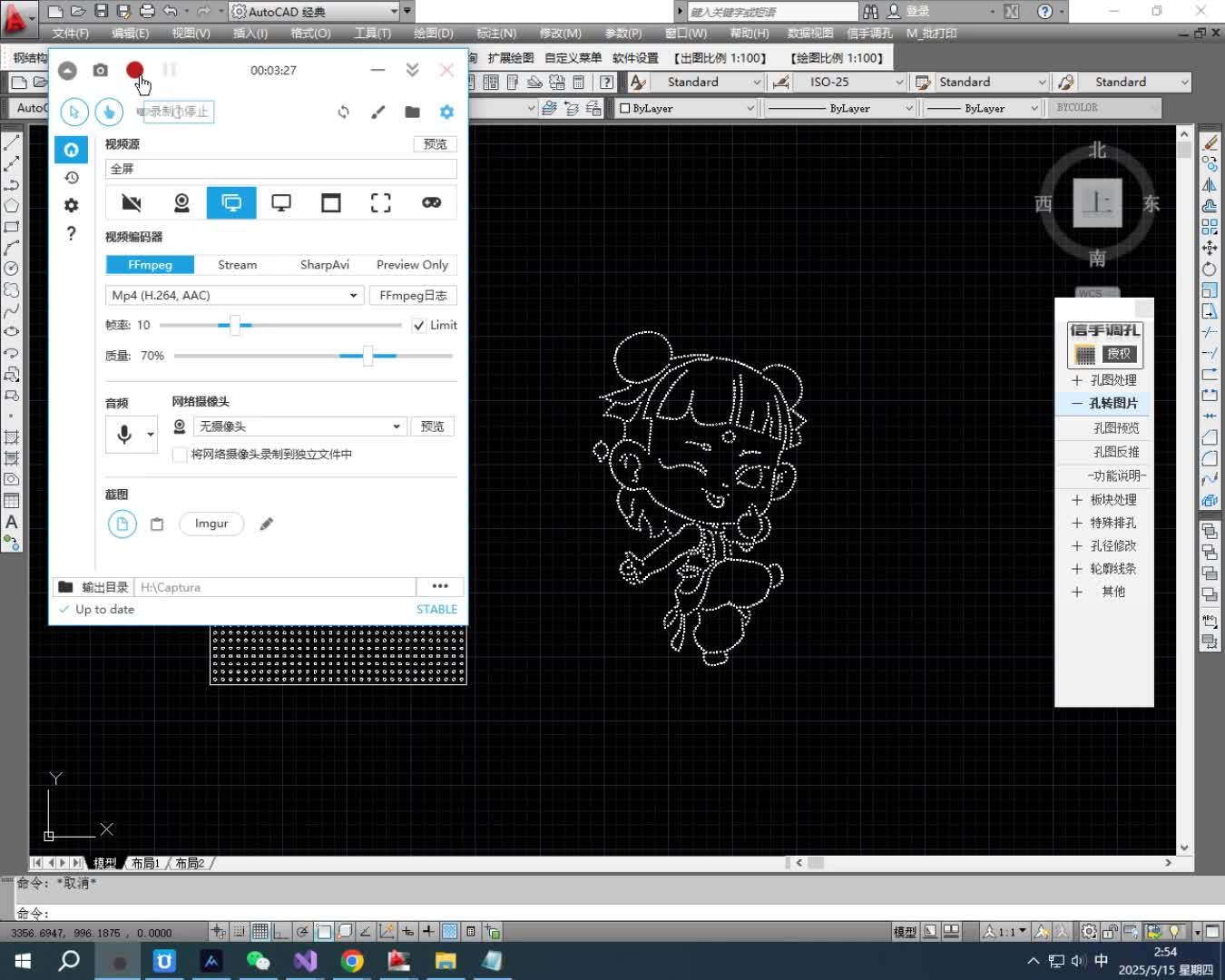The height and width of the screenshot is (980, 1225).
Task: Toggle the frame rate Limit checkbox
Action: coord(418,325)
